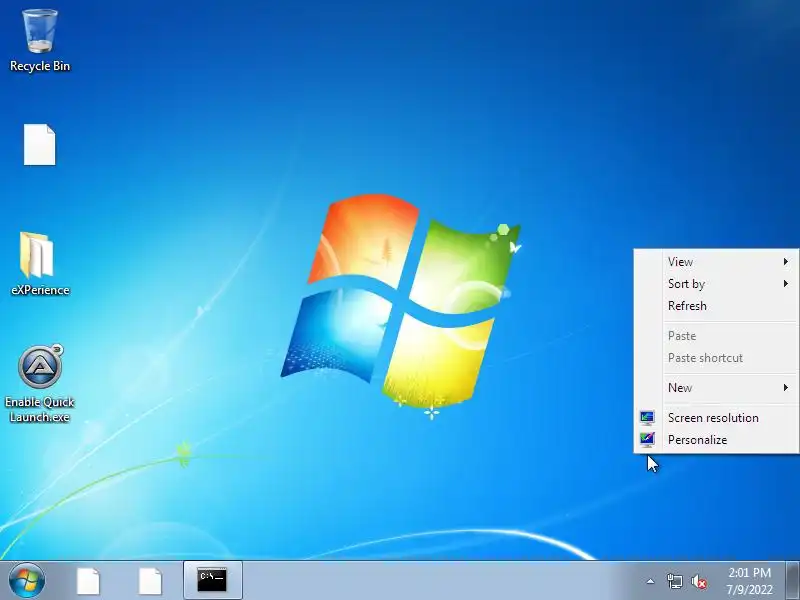Screen dimensions: 800x600
Task: Select the Enable Quick Launch.exe icon
Action: click(x=40, y=384)
